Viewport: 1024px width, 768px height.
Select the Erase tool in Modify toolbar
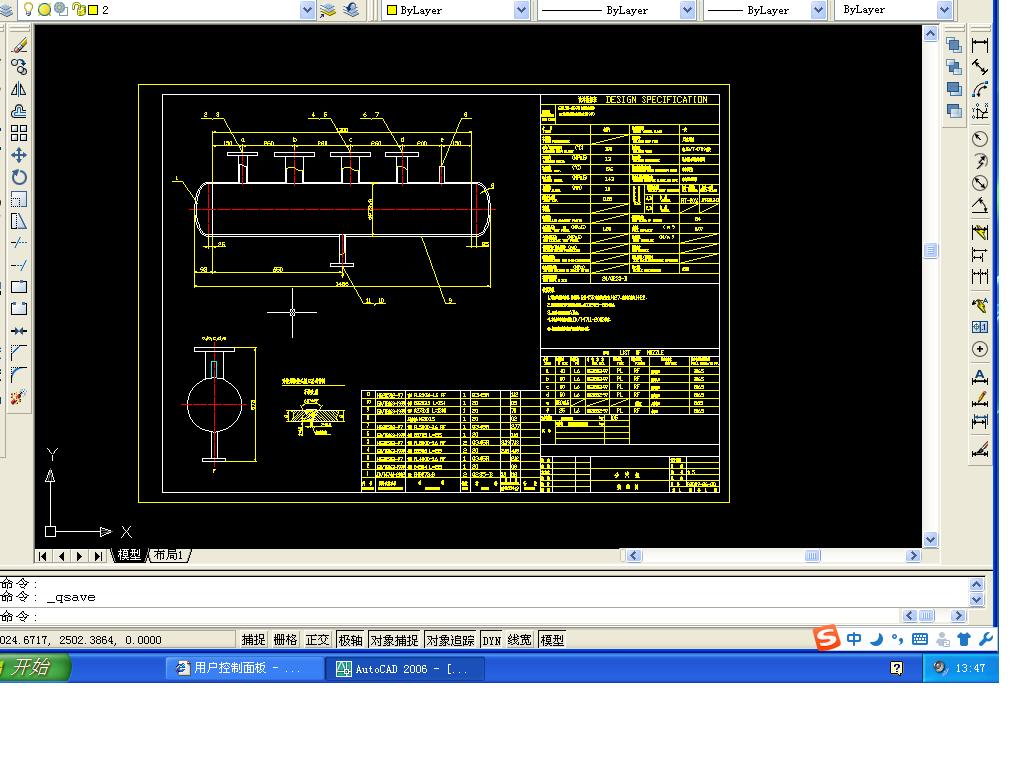(x=18, y=45)
